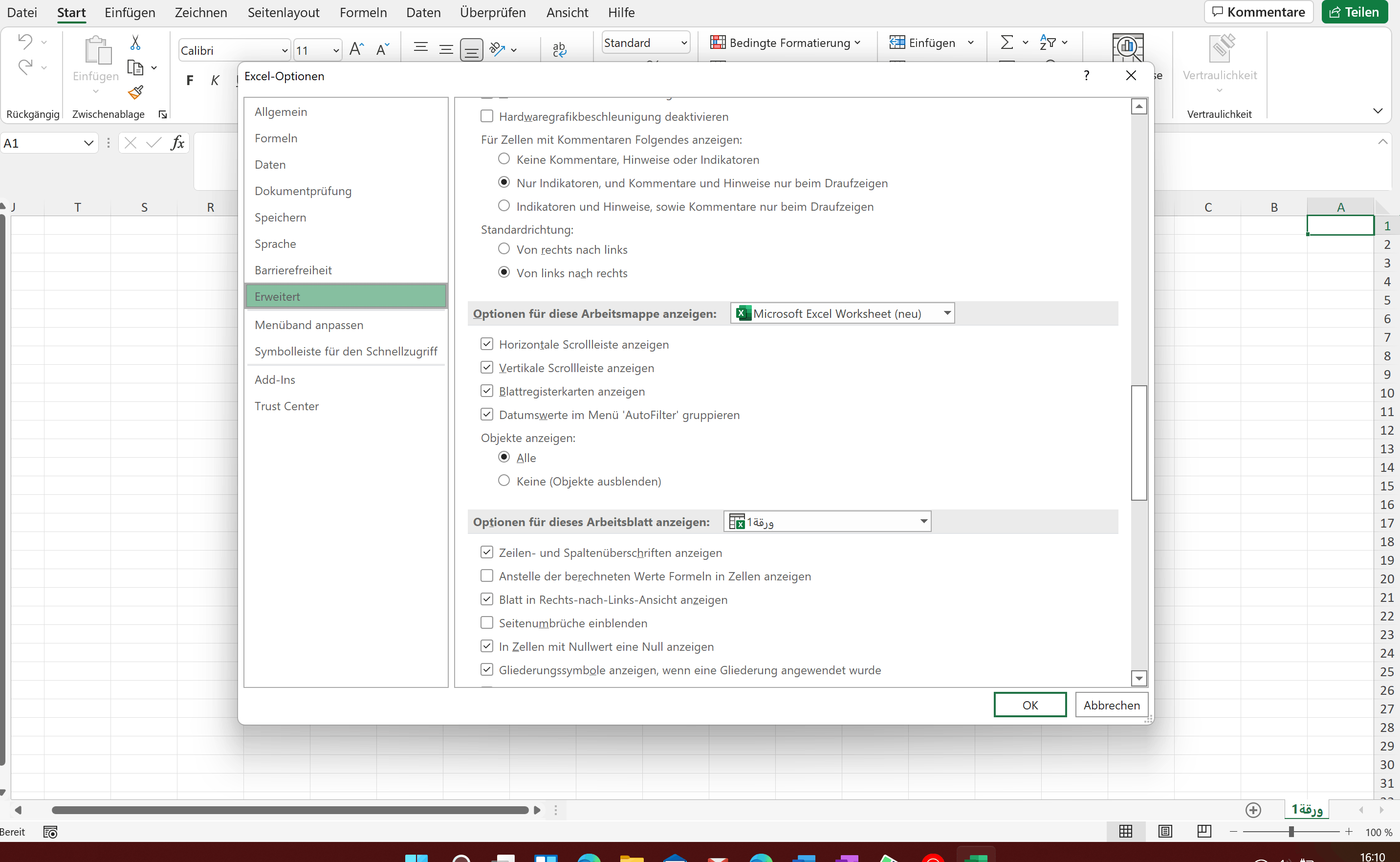Click the zoom slider handle
1400x862 pixels.
[x=1291, y=832]
